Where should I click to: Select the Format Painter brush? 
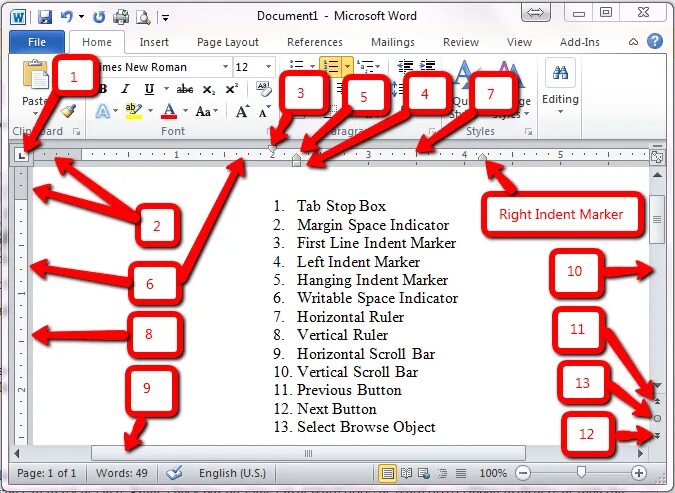pos(68,111)
